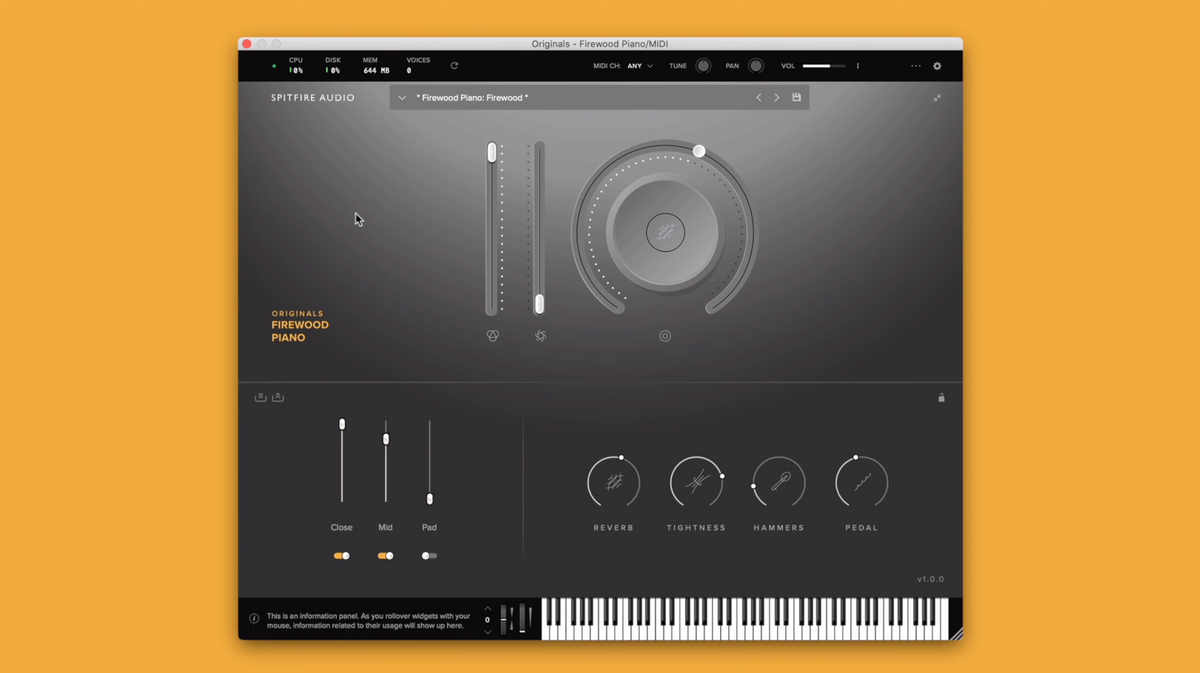Open the three-dot options menu in top bar
This screenshot has width=1200, height=673.
coord(915,66)
